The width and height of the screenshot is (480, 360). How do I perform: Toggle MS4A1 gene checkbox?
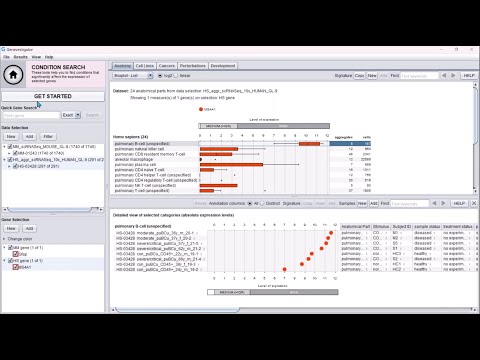15,267
